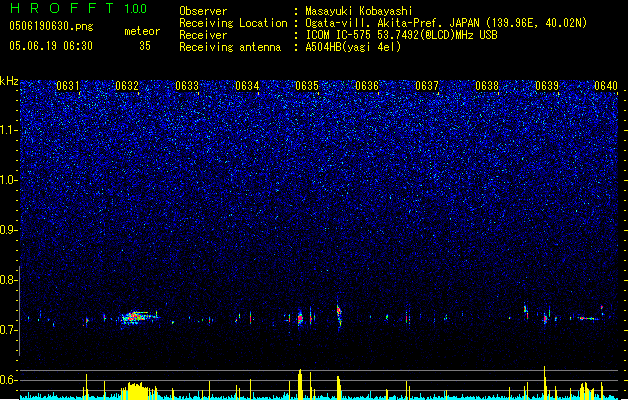Click the 0639 time marker
Viewport: 629px width, 400px height.
point(547,86)
